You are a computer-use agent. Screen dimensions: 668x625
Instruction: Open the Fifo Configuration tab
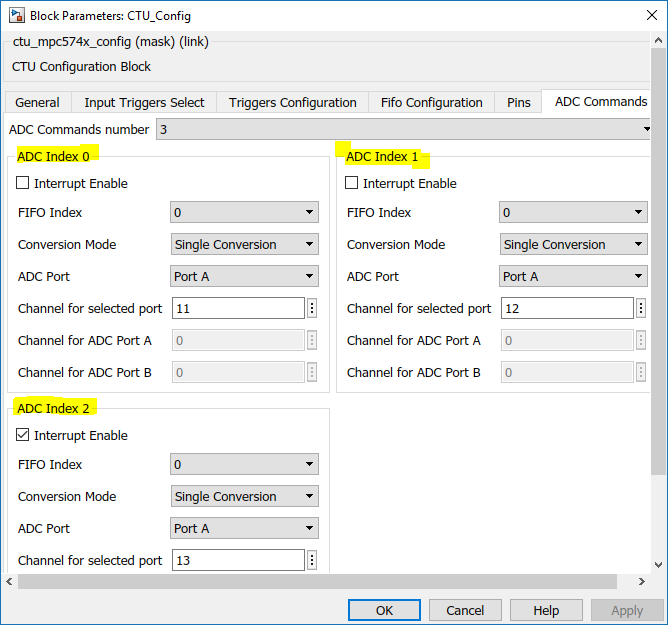point(432,102)
